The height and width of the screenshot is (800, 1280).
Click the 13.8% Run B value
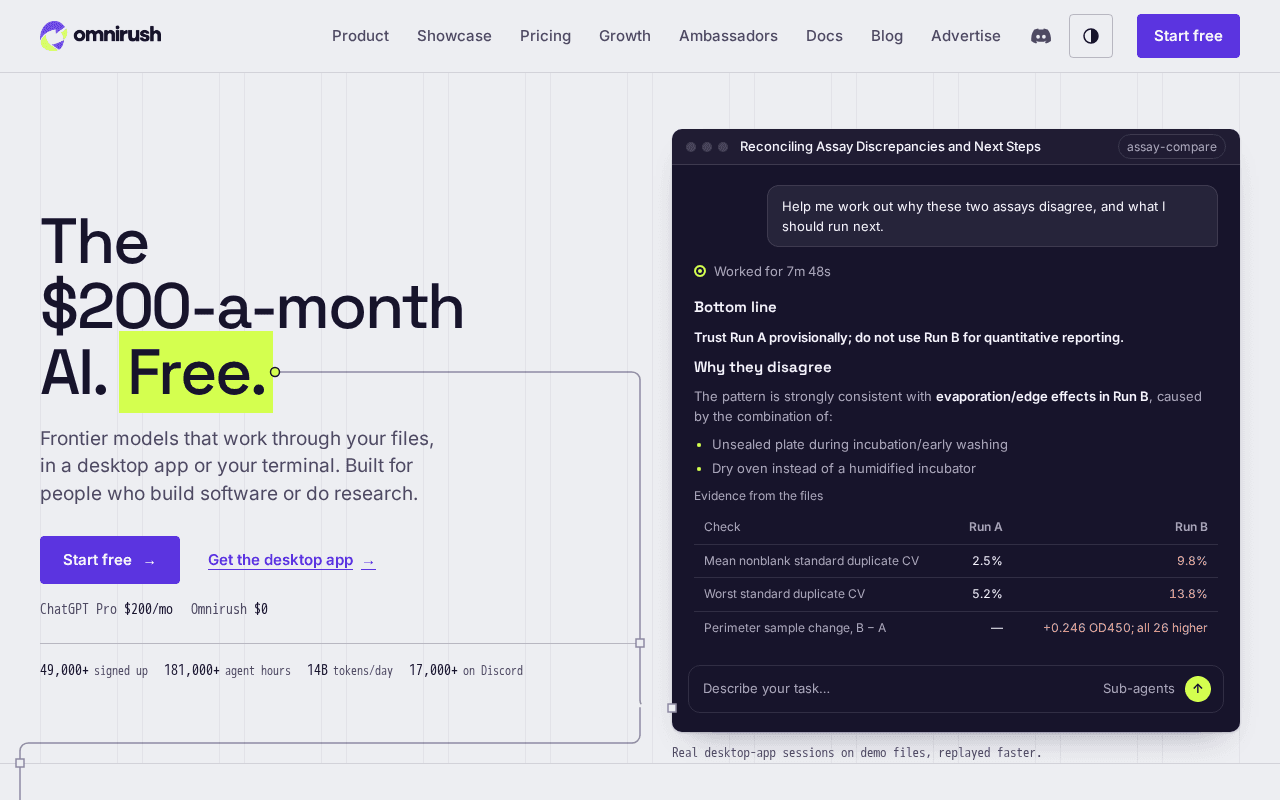(x=1188, y=594)
